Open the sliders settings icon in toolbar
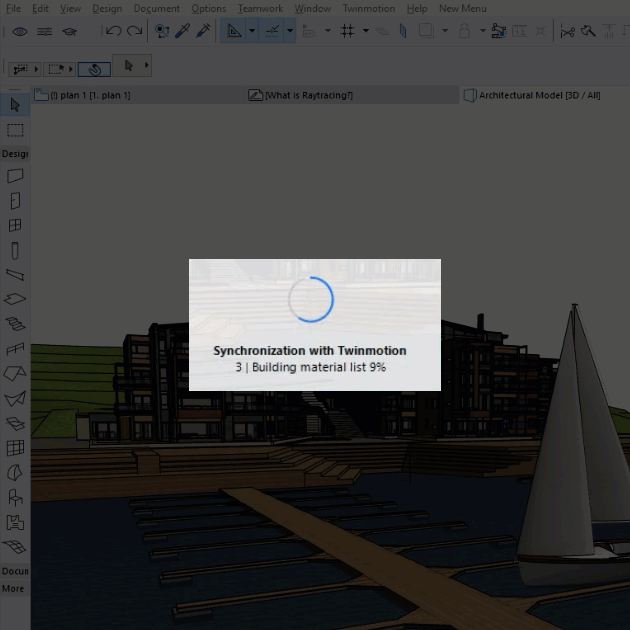630x630 pixels. coord(44,31)
